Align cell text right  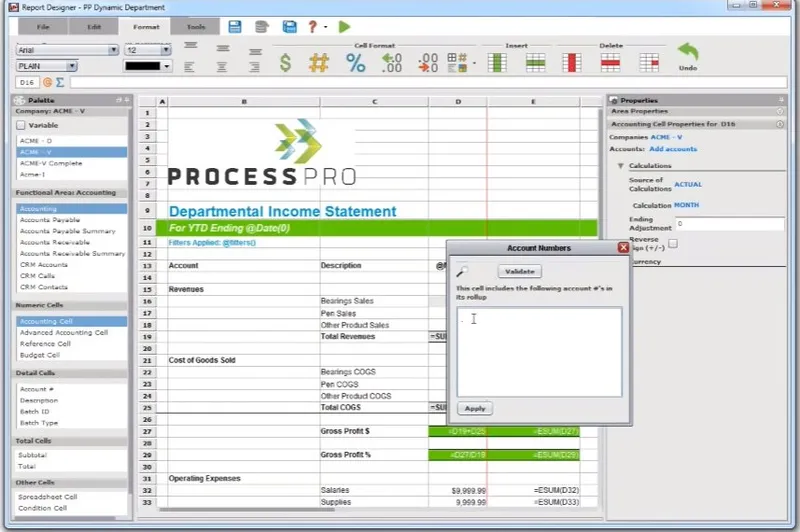[254, 67]
